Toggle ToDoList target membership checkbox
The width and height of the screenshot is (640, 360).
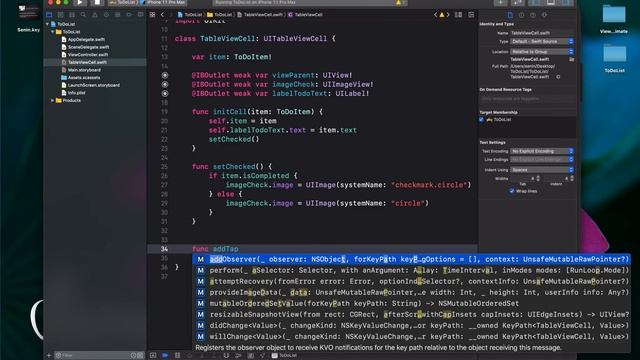[482, 120]
